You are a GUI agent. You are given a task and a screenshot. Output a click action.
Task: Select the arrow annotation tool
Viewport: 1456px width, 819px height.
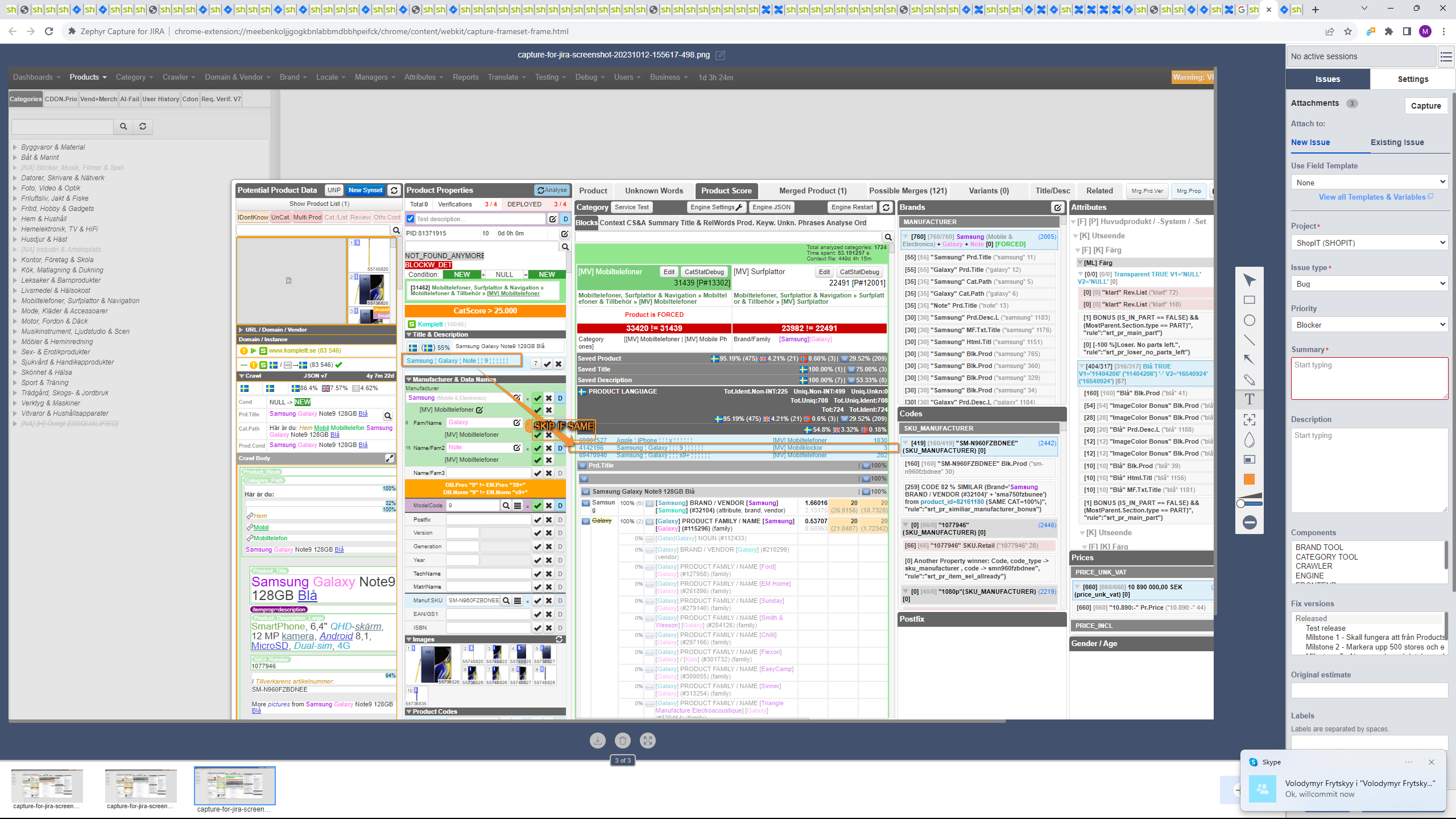(1249, 359)
